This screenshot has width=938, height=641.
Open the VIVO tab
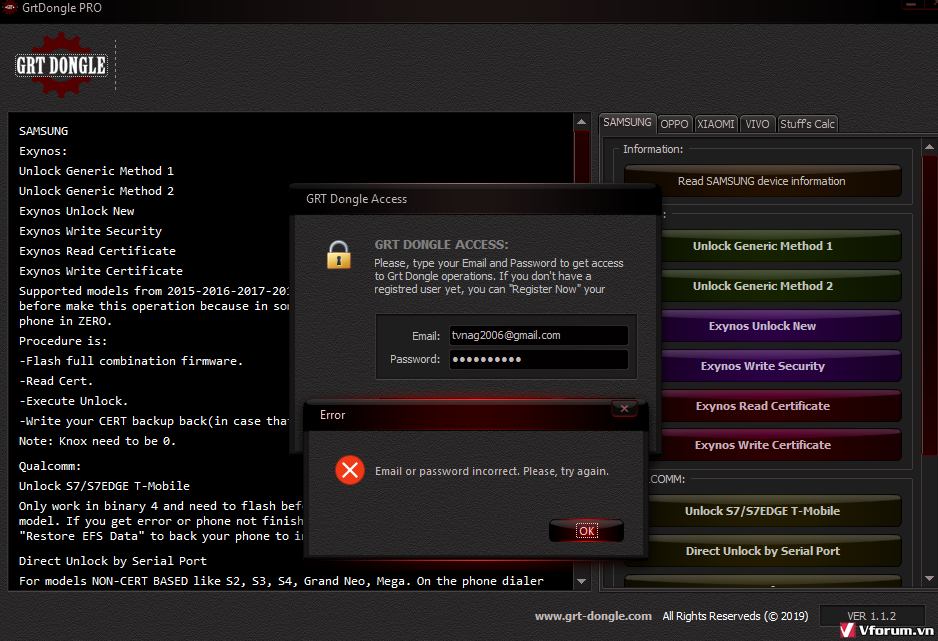tap(757, 124)
